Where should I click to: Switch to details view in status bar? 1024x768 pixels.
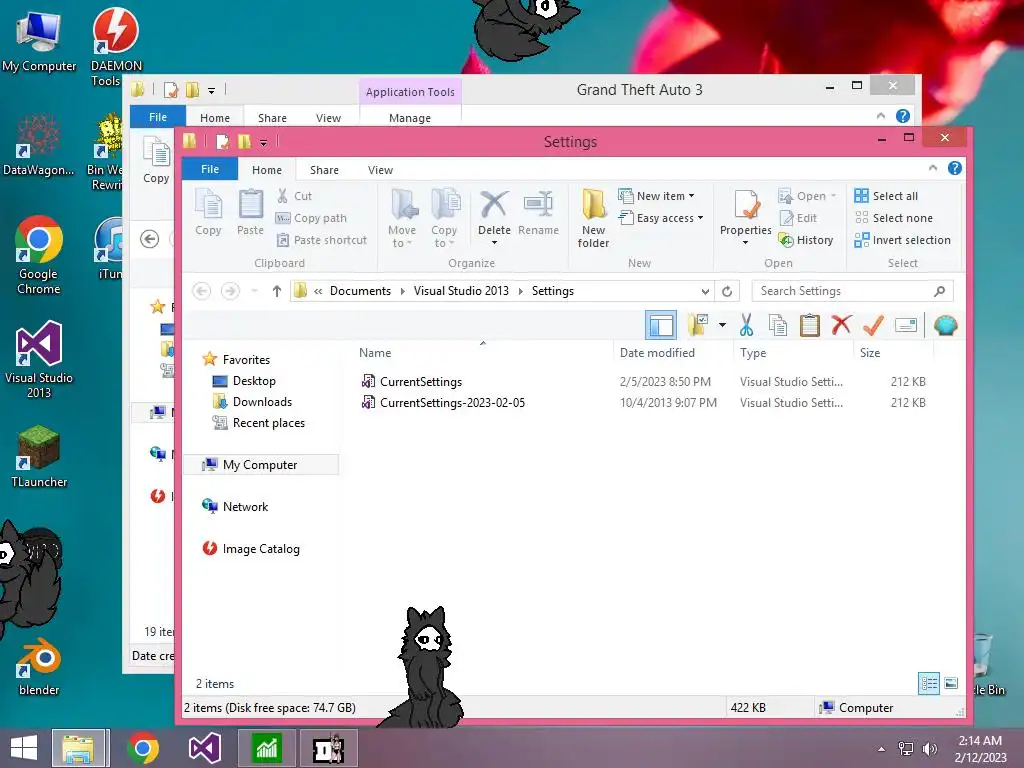[929, 684]
